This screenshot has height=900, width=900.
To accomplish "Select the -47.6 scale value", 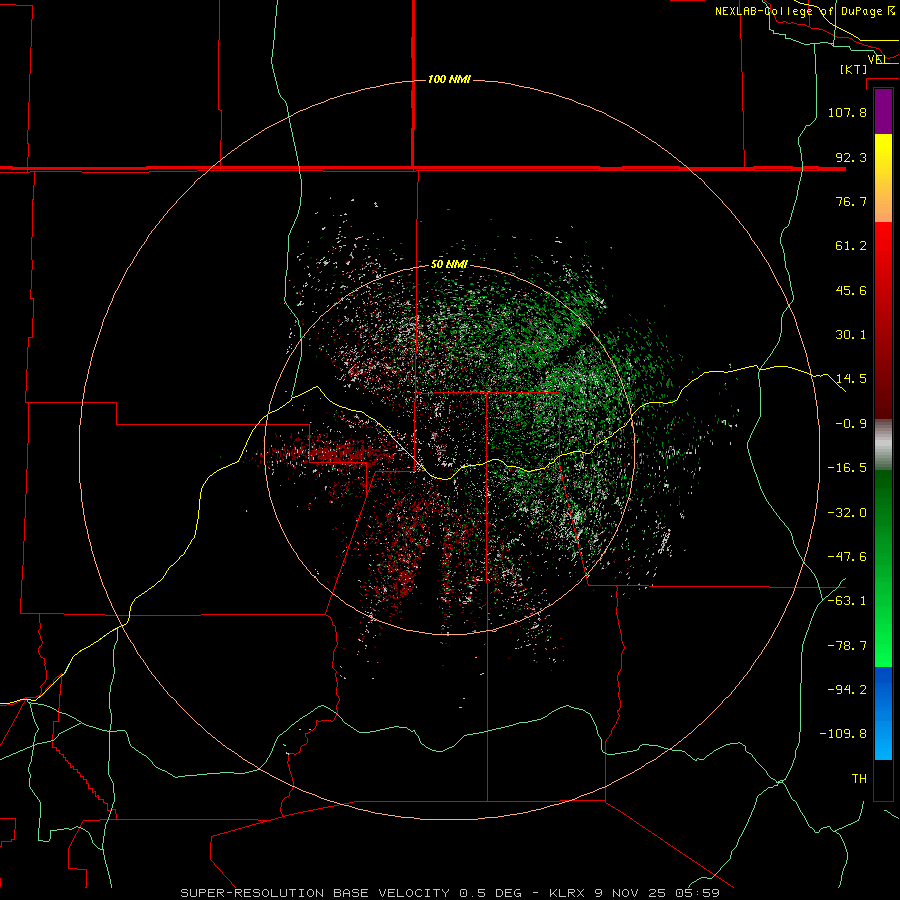I will pyautogui.click(x=847, y=557).
